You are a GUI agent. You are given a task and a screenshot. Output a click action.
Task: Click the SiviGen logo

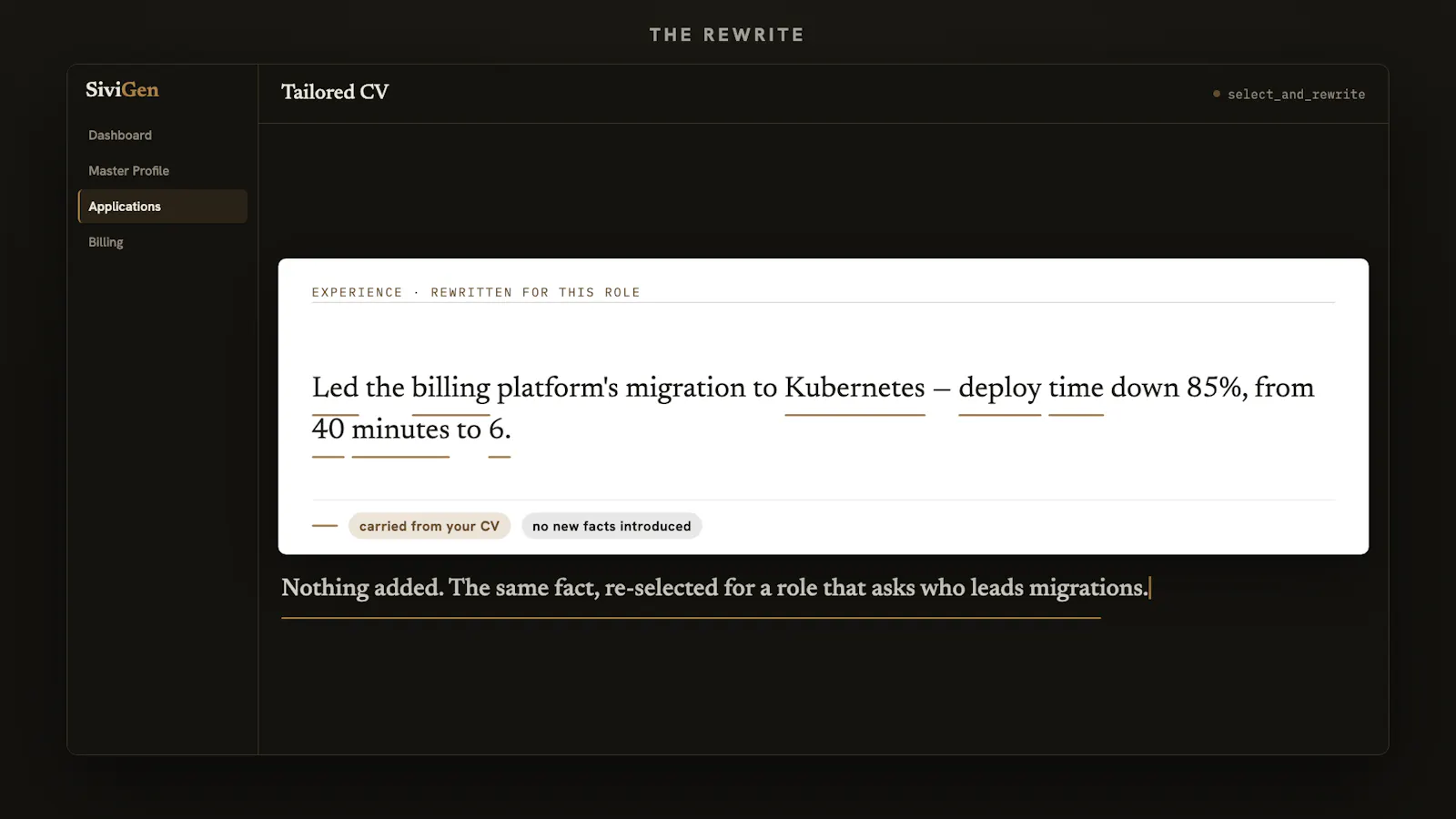click(122, 89)
